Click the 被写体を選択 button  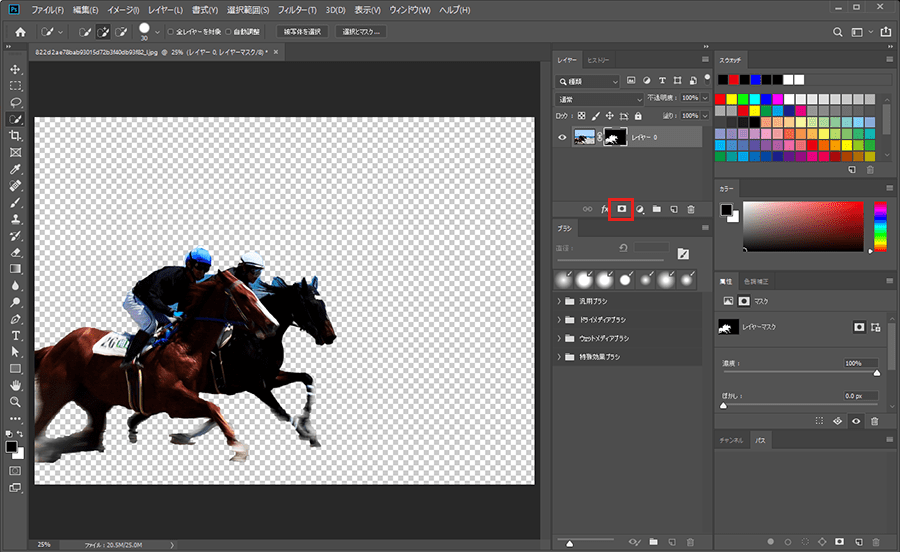[302, 32]
